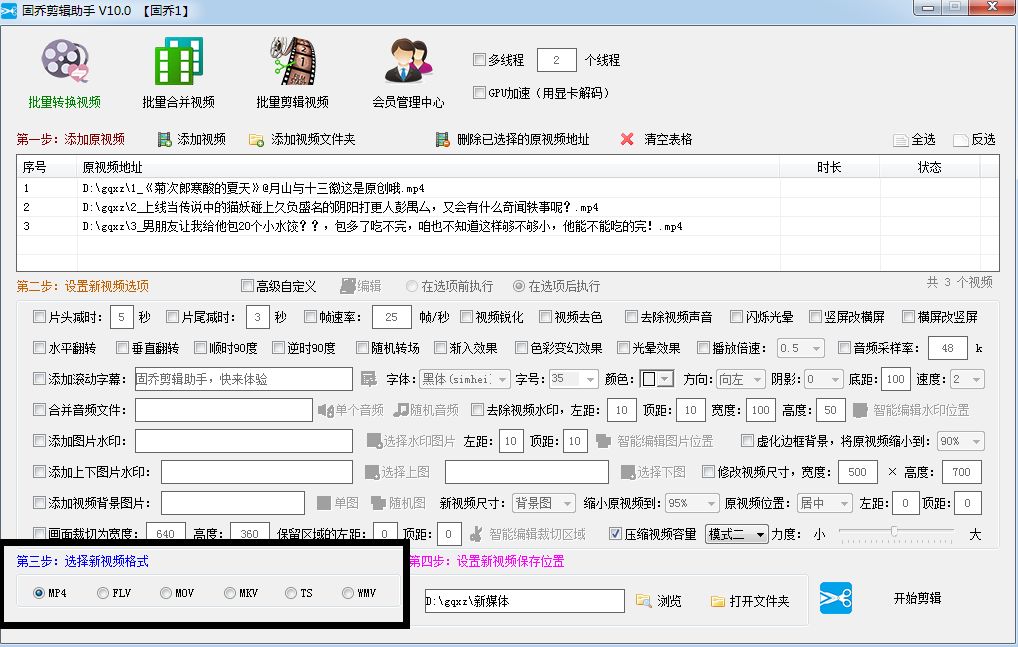Click the 删除已选择的原视频地址 delete icon
Screen dimensions: 1018x647
[444, 138]
